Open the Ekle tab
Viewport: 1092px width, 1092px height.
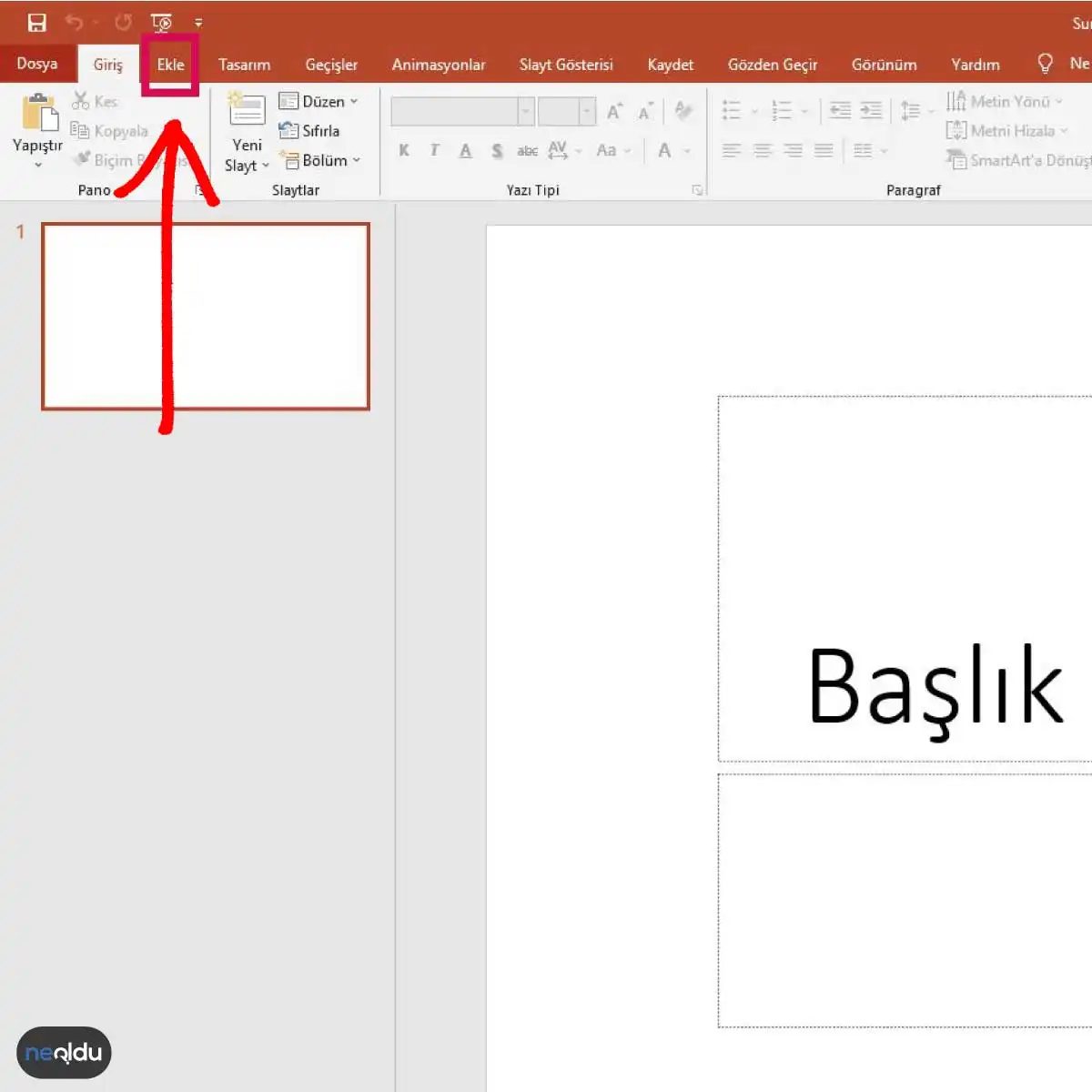coord(170,65)
